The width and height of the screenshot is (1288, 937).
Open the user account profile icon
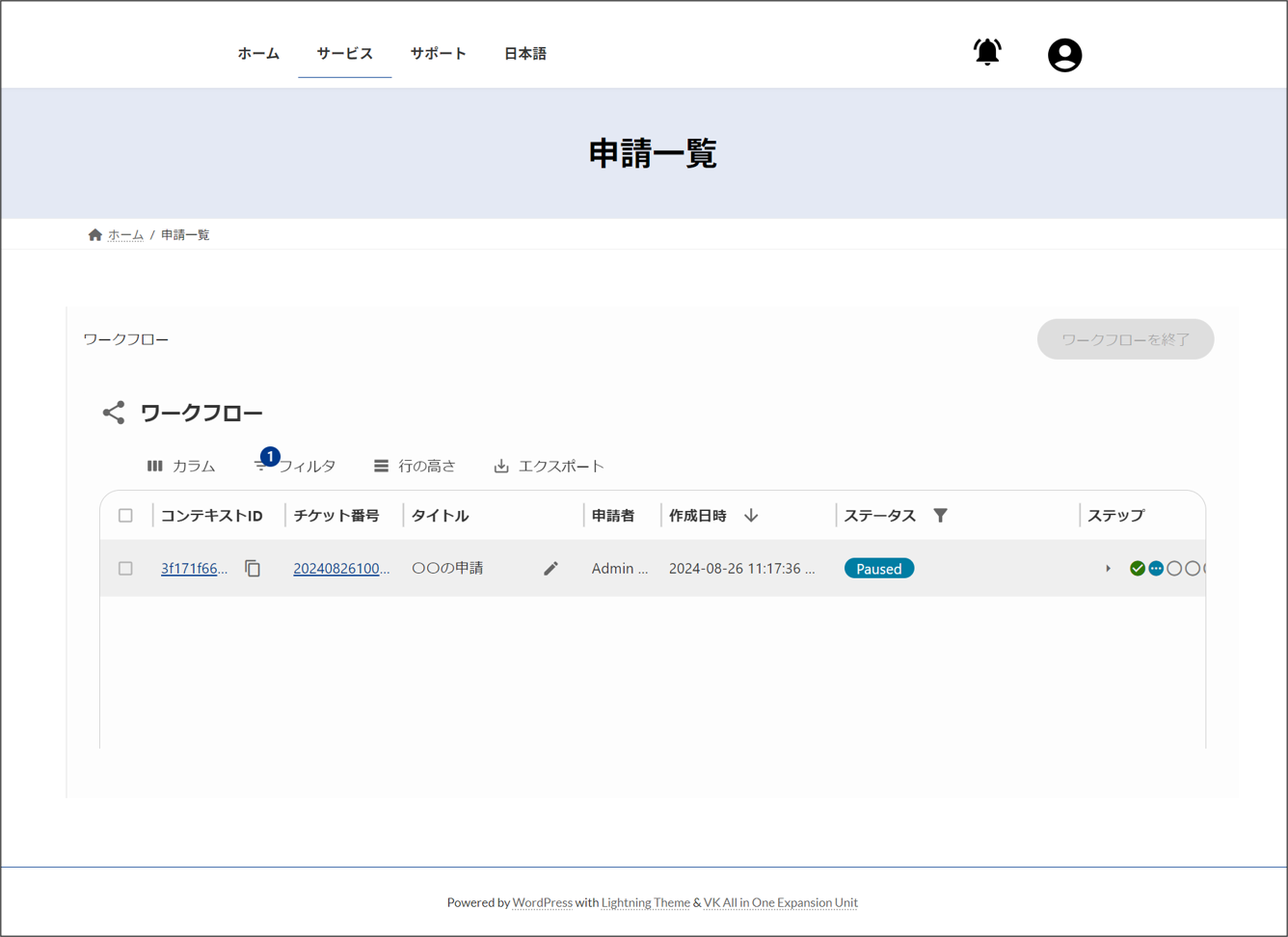tap(1064, 55)
